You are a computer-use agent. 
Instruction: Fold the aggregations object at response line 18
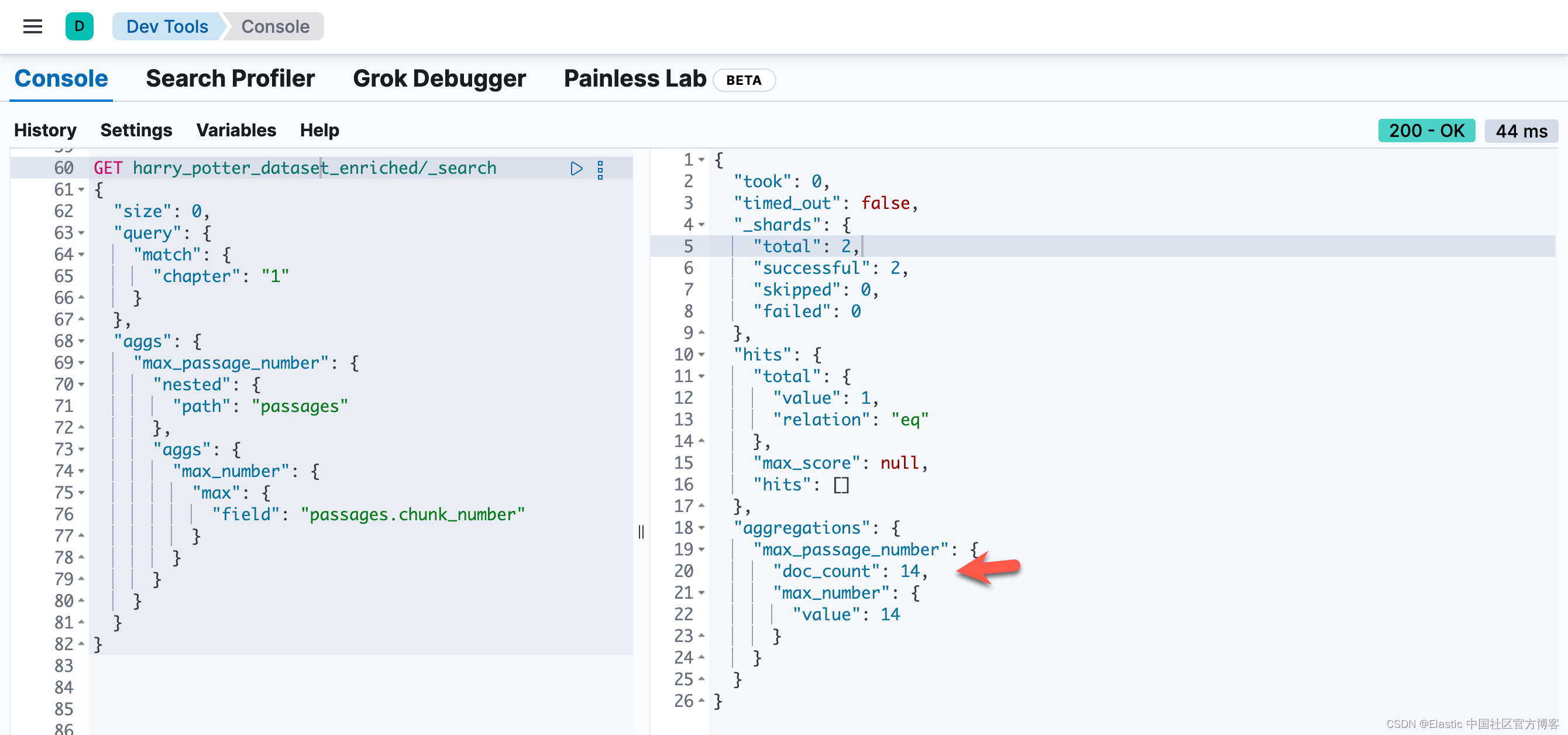(702, 528)
